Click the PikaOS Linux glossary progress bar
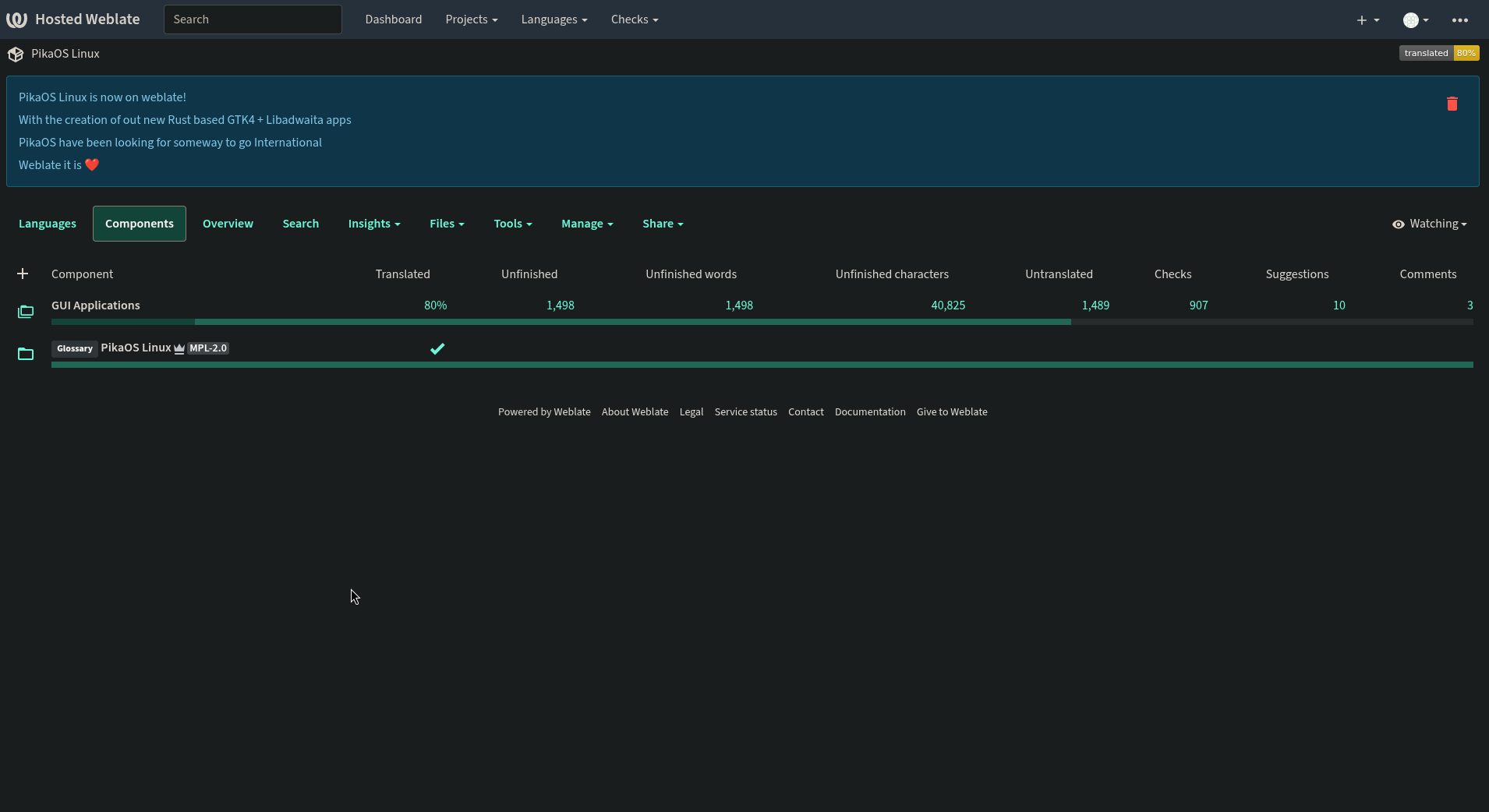Image resolution: width=1489 pixels, height=812 pixels. pyautogui.click(x=762, y=365)
